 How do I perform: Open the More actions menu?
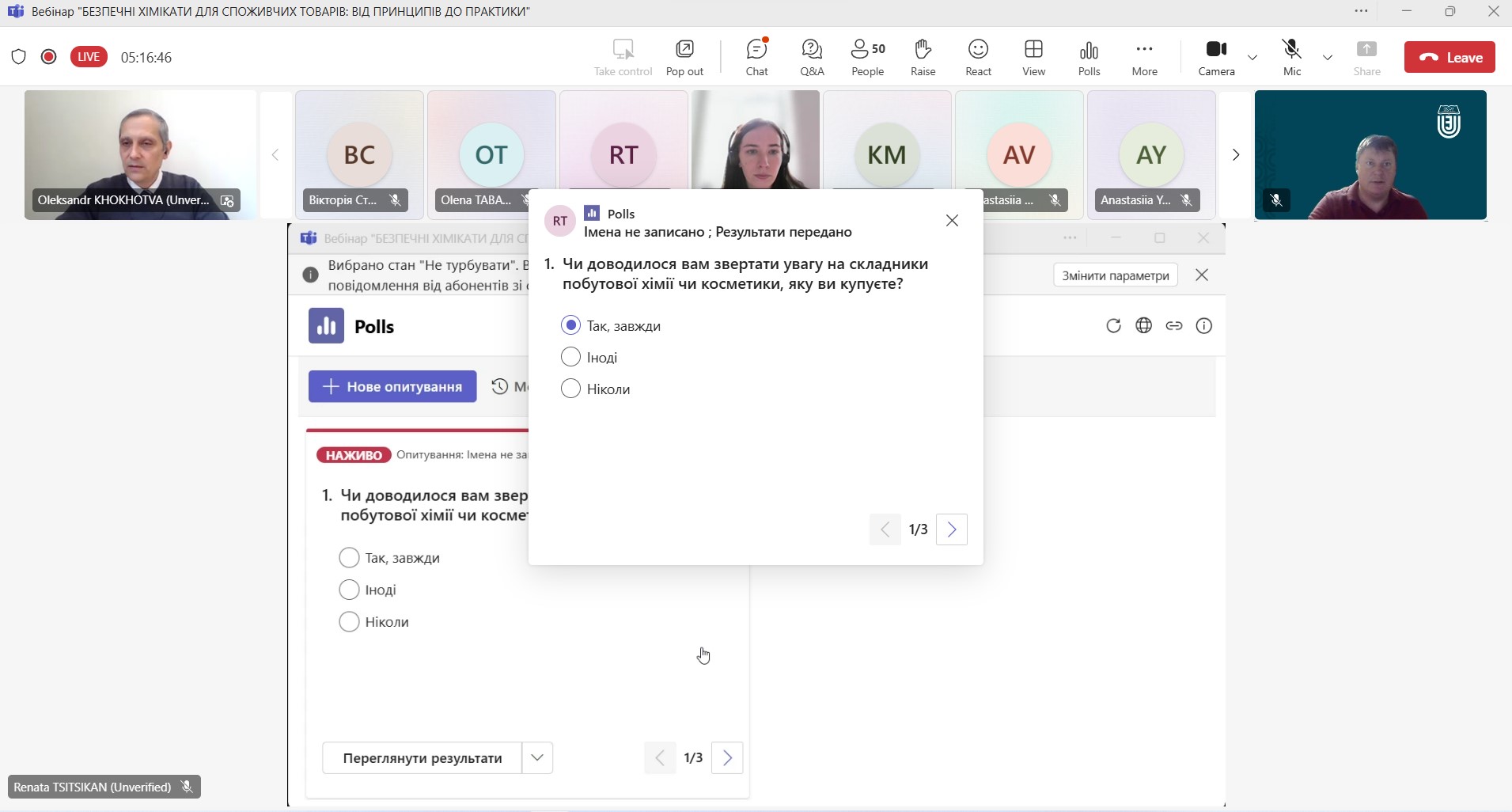pyautogui.click(x=1144, y=57)
